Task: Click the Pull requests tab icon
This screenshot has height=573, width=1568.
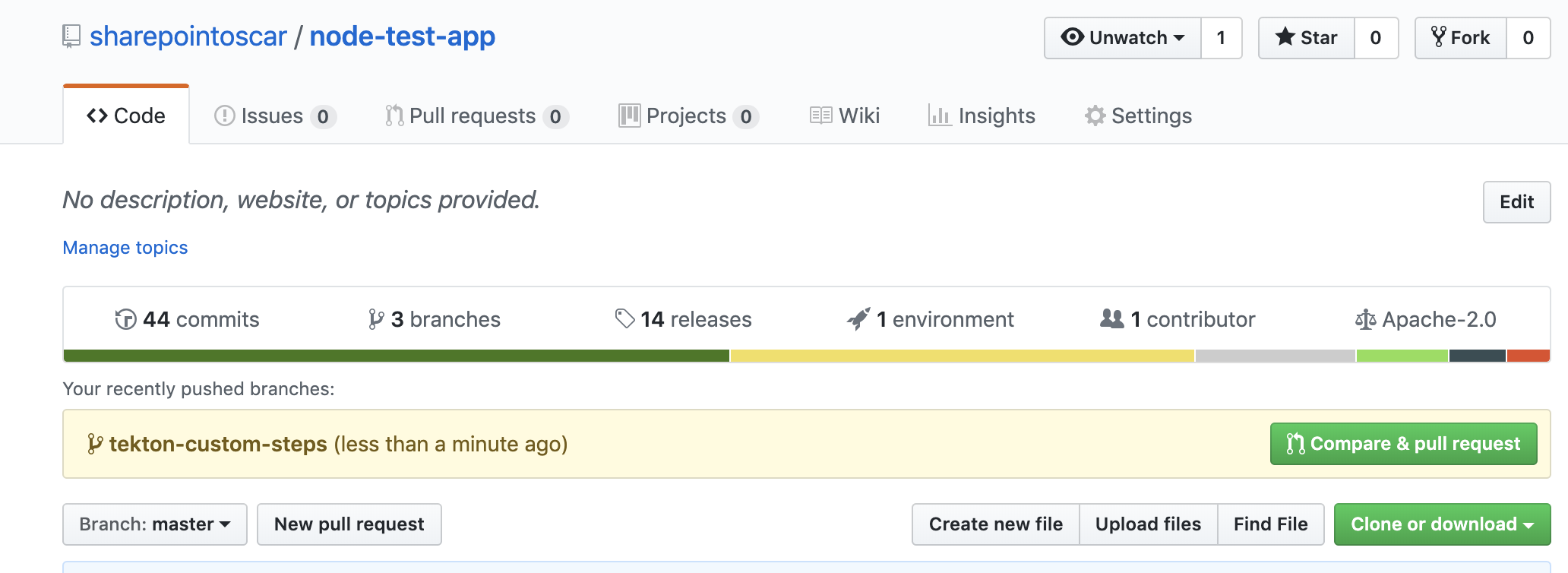Action: tap(394, 116)
